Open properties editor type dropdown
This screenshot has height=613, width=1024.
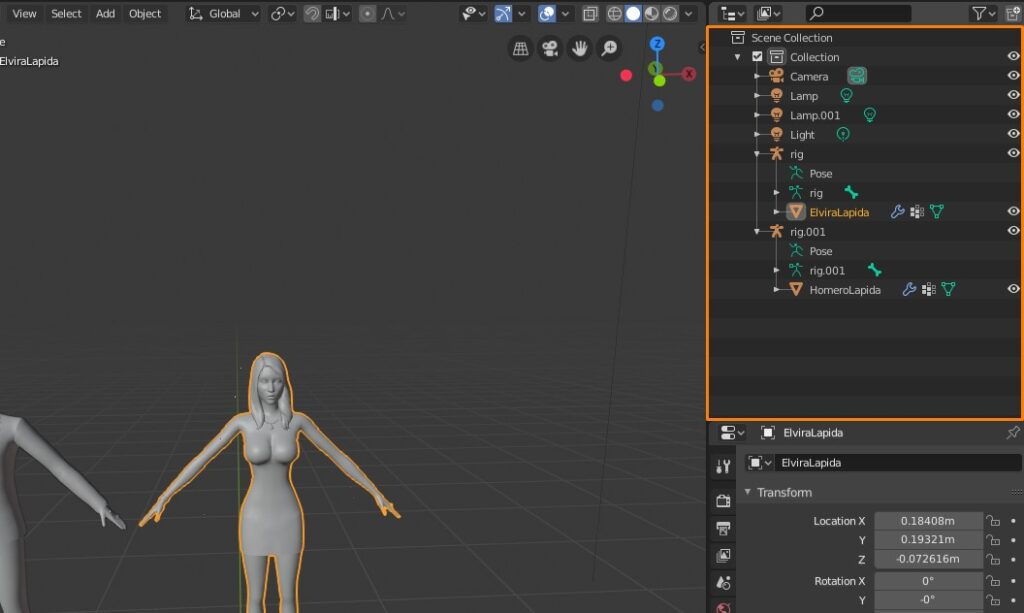pyautogui.click(x=732, y=432)
